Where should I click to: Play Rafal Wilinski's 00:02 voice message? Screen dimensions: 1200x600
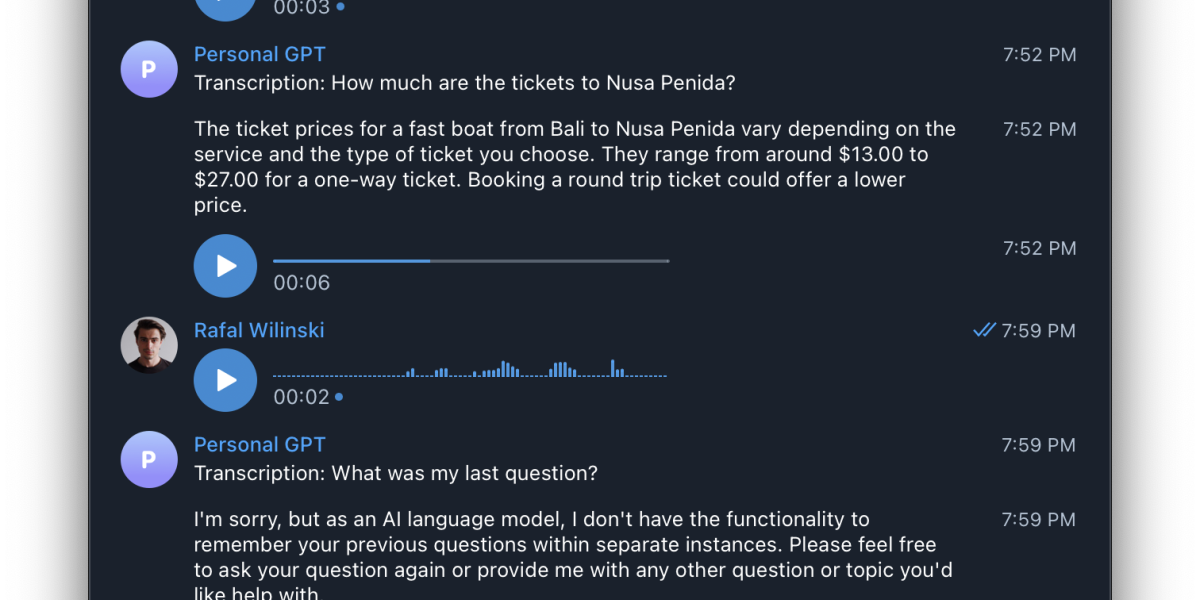click(x=225, y=380)
